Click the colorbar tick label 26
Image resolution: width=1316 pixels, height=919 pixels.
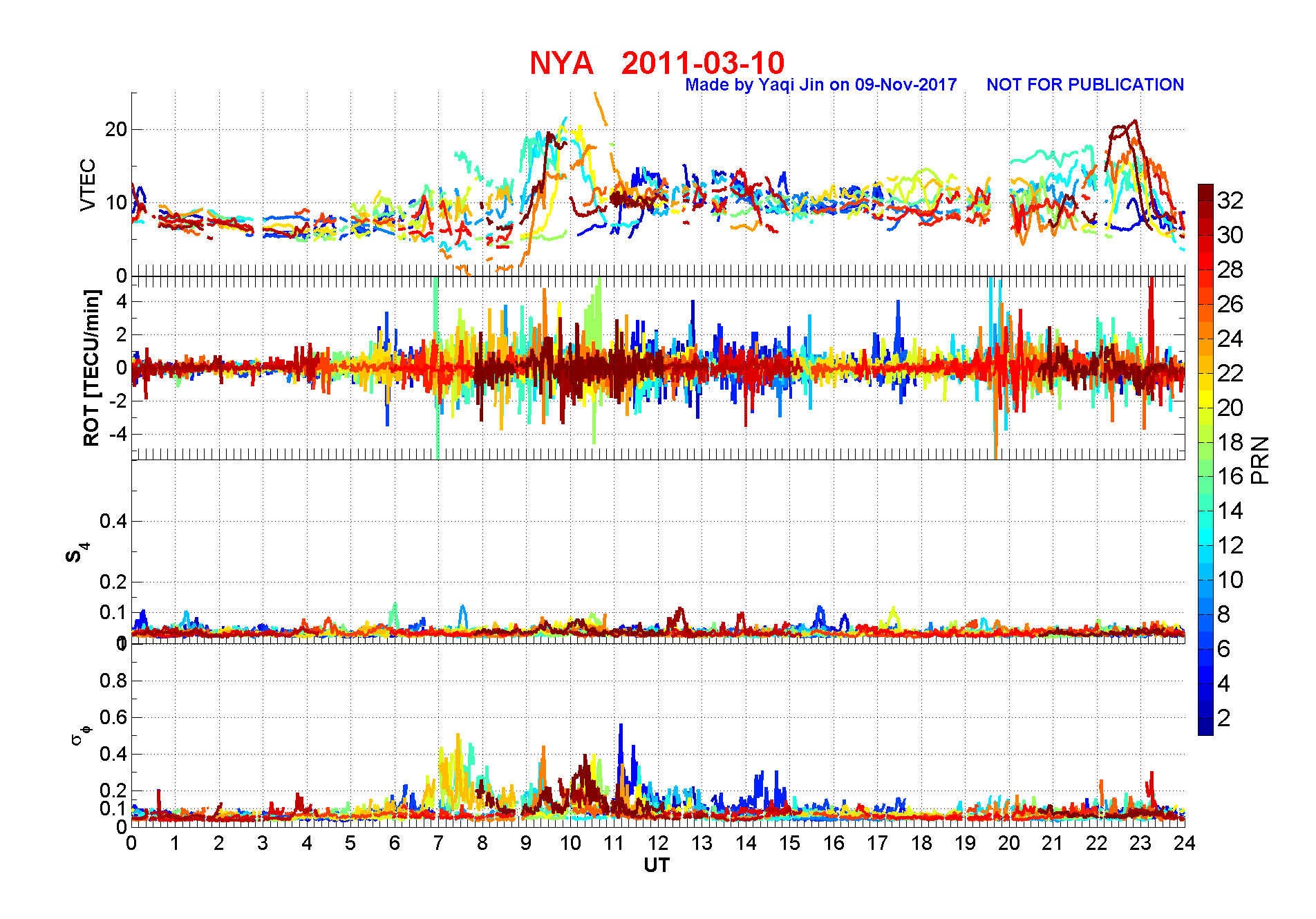(1230, 304)
